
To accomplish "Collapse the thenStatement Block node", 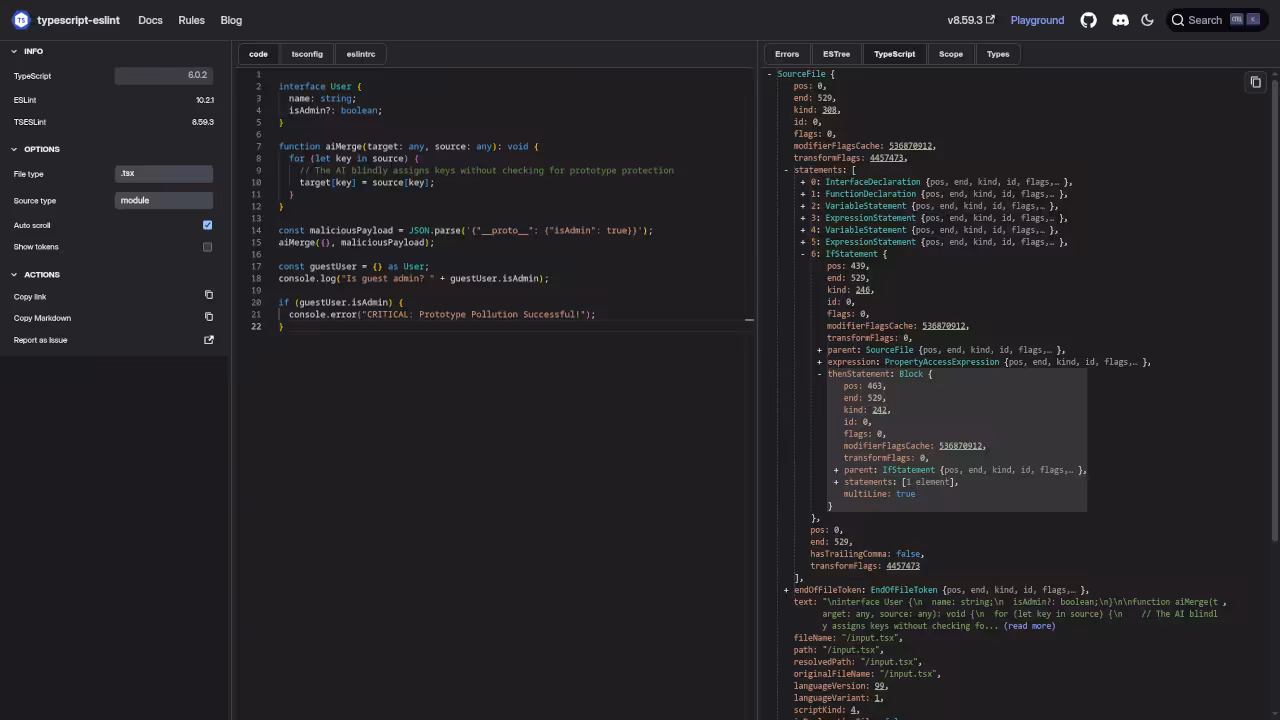I will tap(820, 374).
